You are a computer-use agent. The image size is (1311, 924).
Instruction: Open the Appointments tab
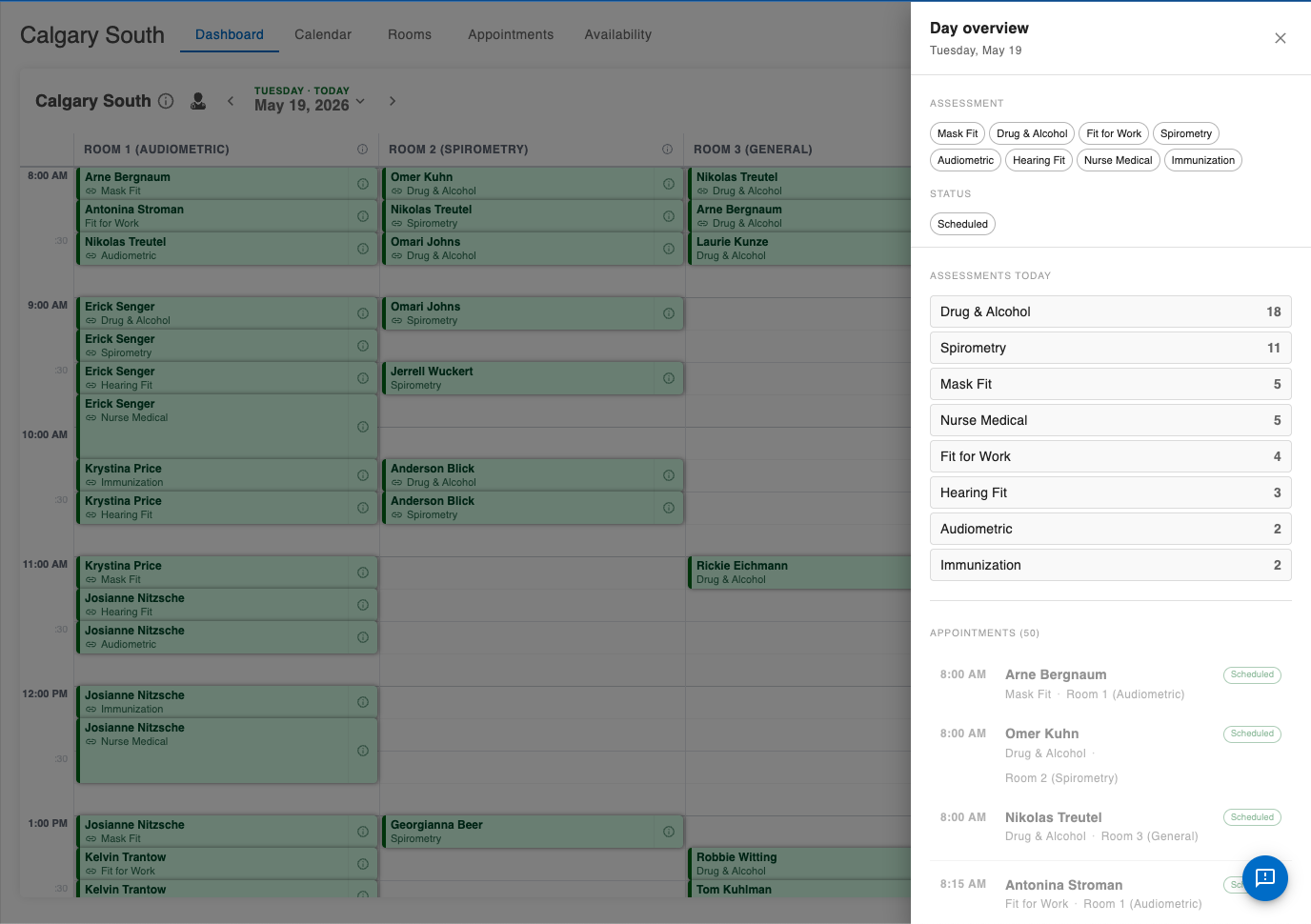tap(511, 34)
